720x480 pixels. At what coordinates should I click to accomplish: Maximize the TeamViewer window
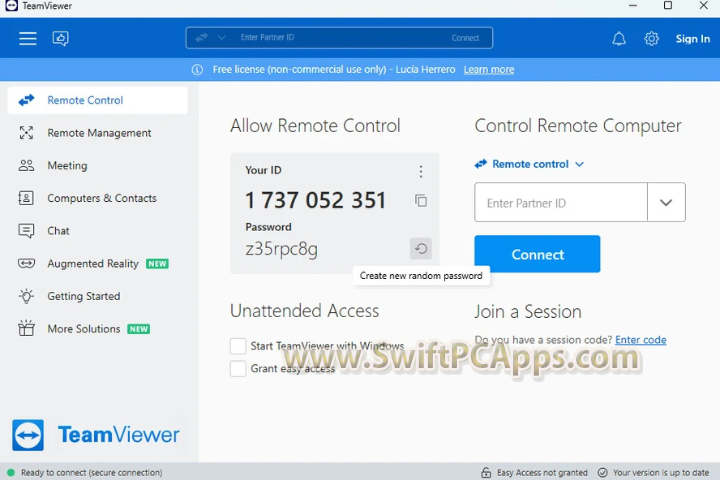point(668,6)
